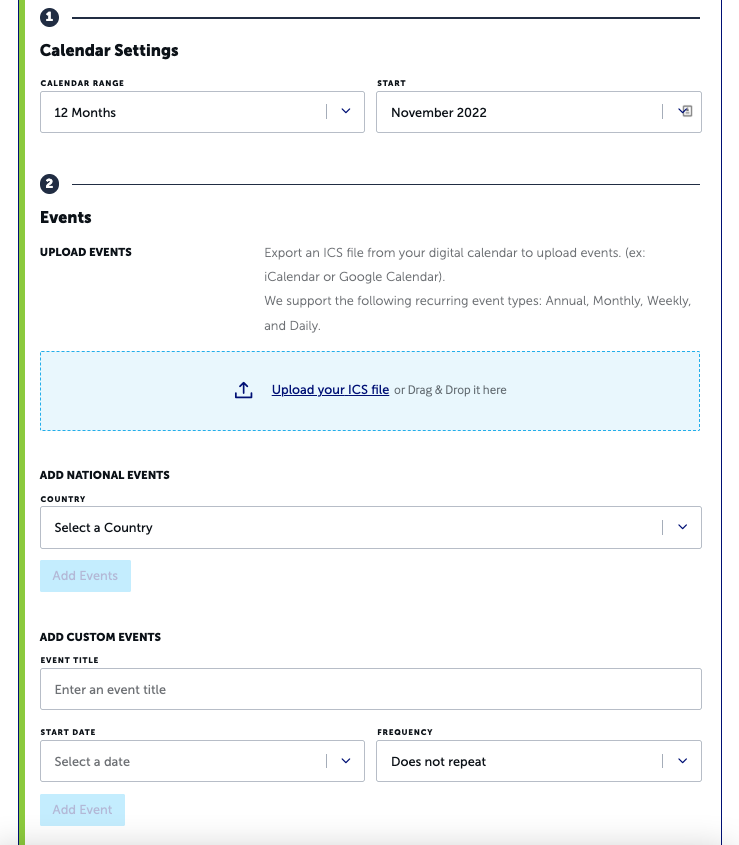This screenshot has height=845, width=739.
Task: Click the step 2 numbered circle badge
Action: pos(49,183)
